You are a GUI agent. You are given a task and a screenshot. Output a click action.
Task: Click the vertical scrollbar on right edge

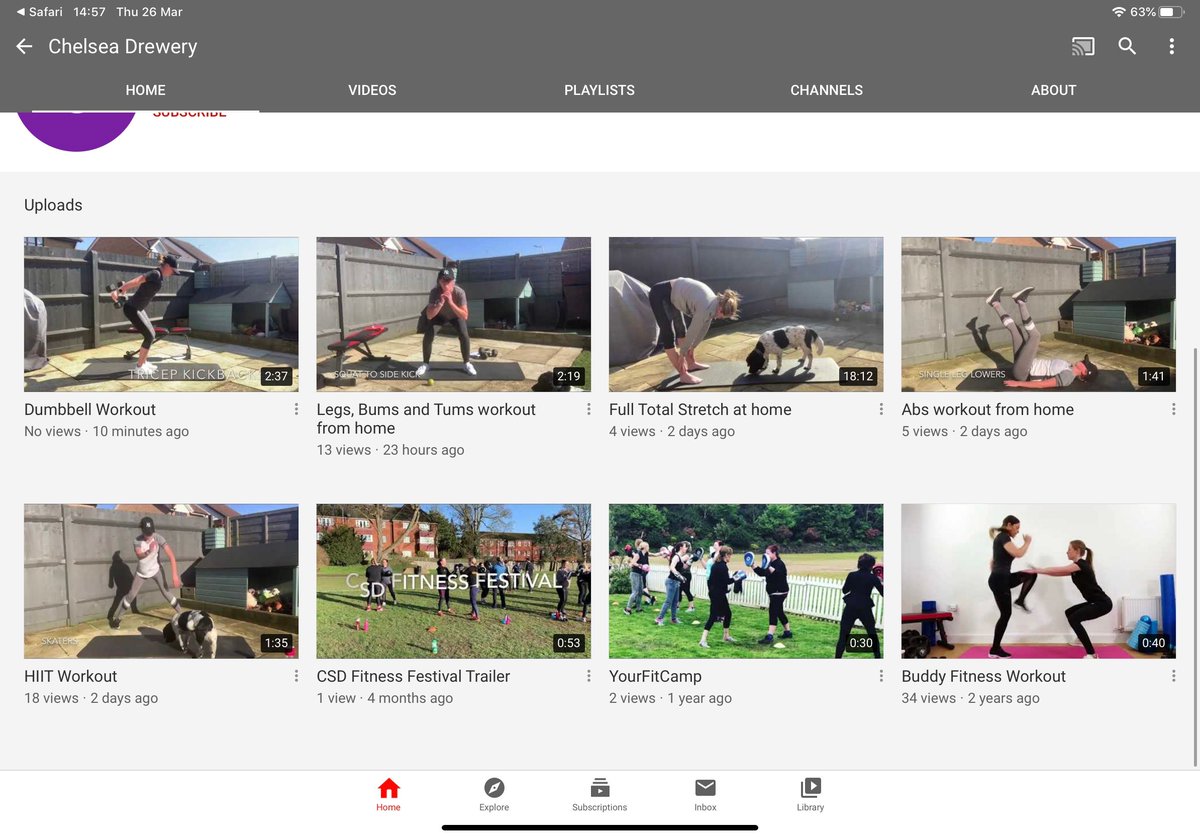point(1195,558)
